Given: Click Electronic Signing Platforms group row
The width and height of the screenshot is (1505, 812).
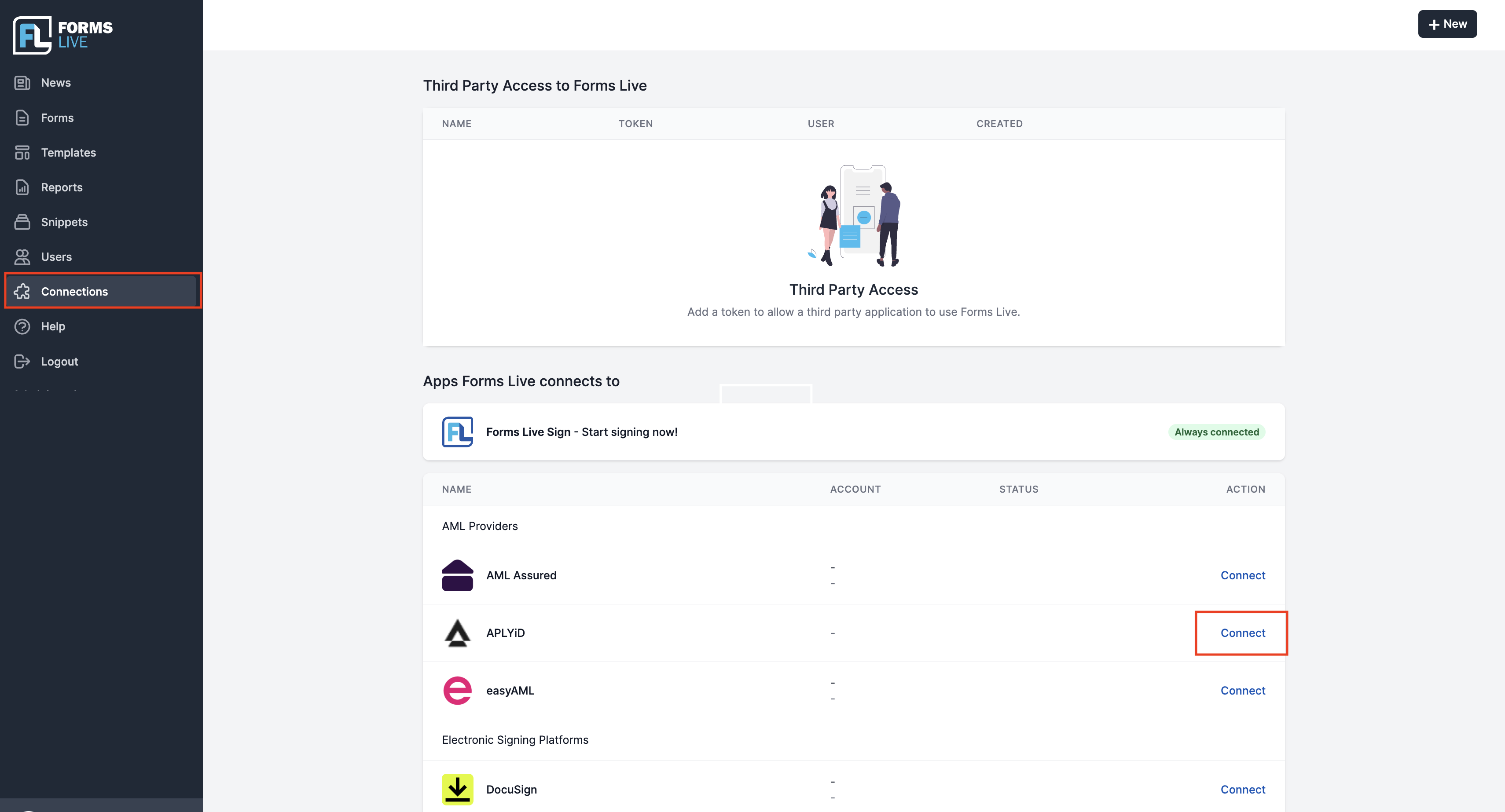Looking at the screenshot, I should 854,740.
